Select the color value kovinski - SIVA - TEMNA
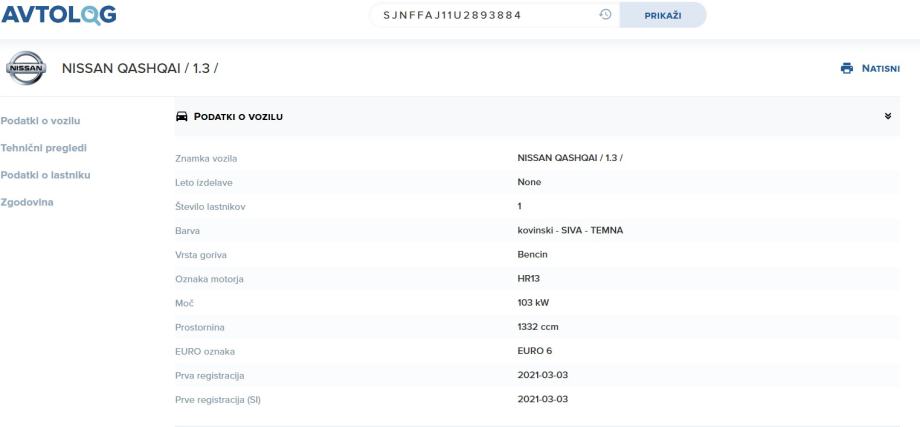 point(570,230)
